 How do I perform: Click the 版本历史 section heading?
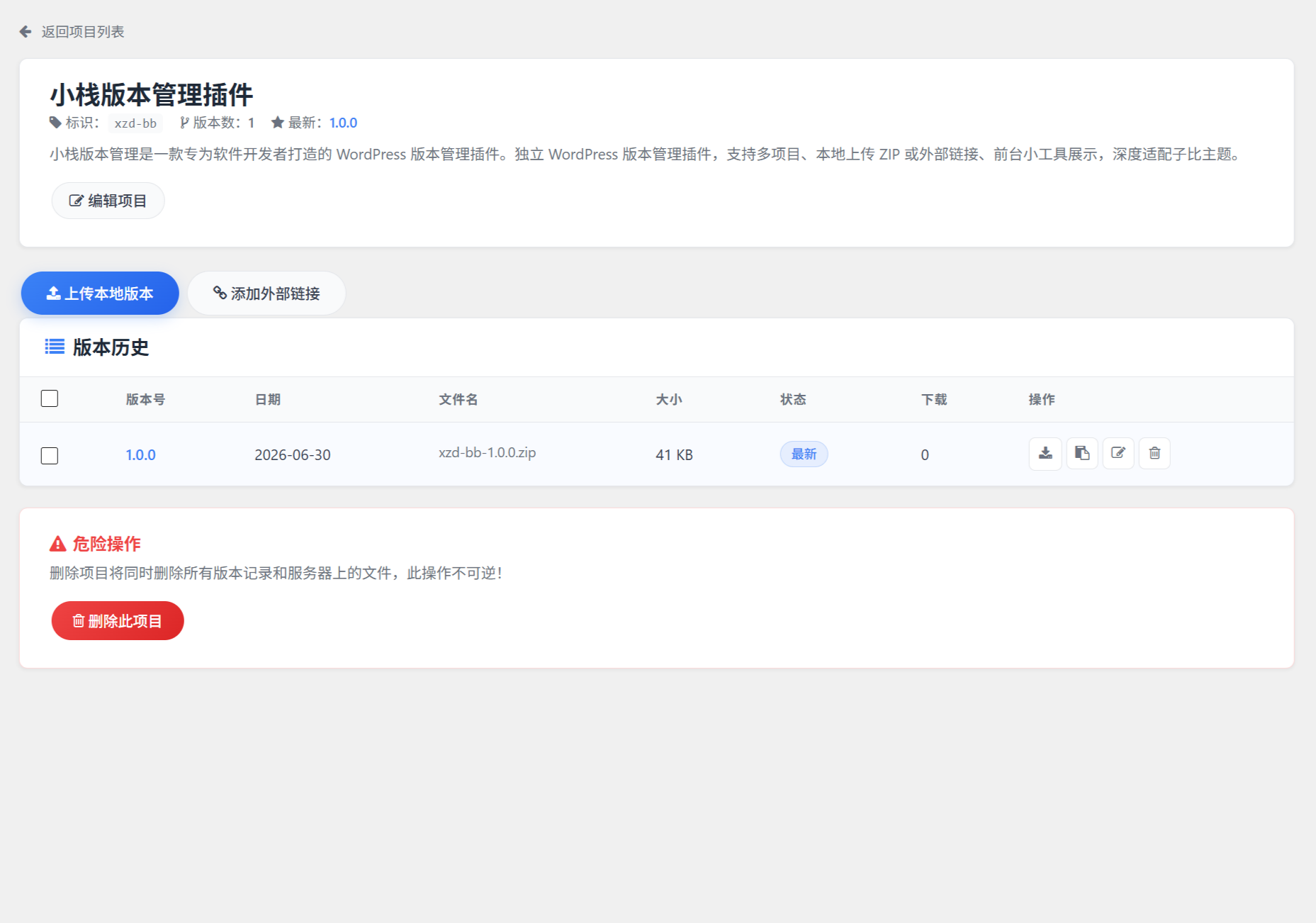(111, 347)
